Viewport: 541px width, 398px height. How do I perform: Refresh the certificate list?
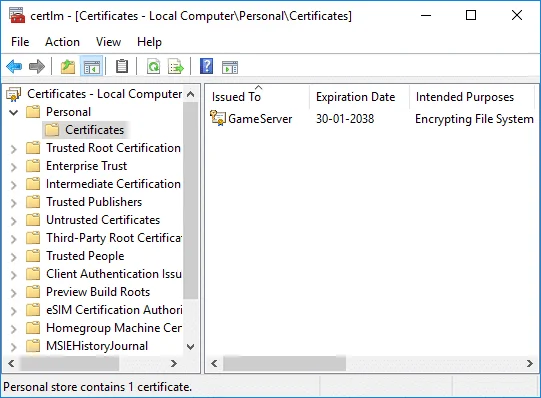(x=153, y=66)
